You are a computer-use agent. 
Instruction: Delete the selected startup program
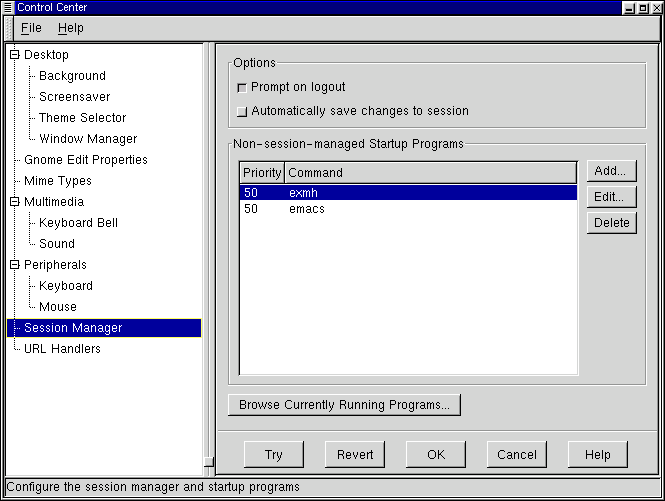point(610,223)
